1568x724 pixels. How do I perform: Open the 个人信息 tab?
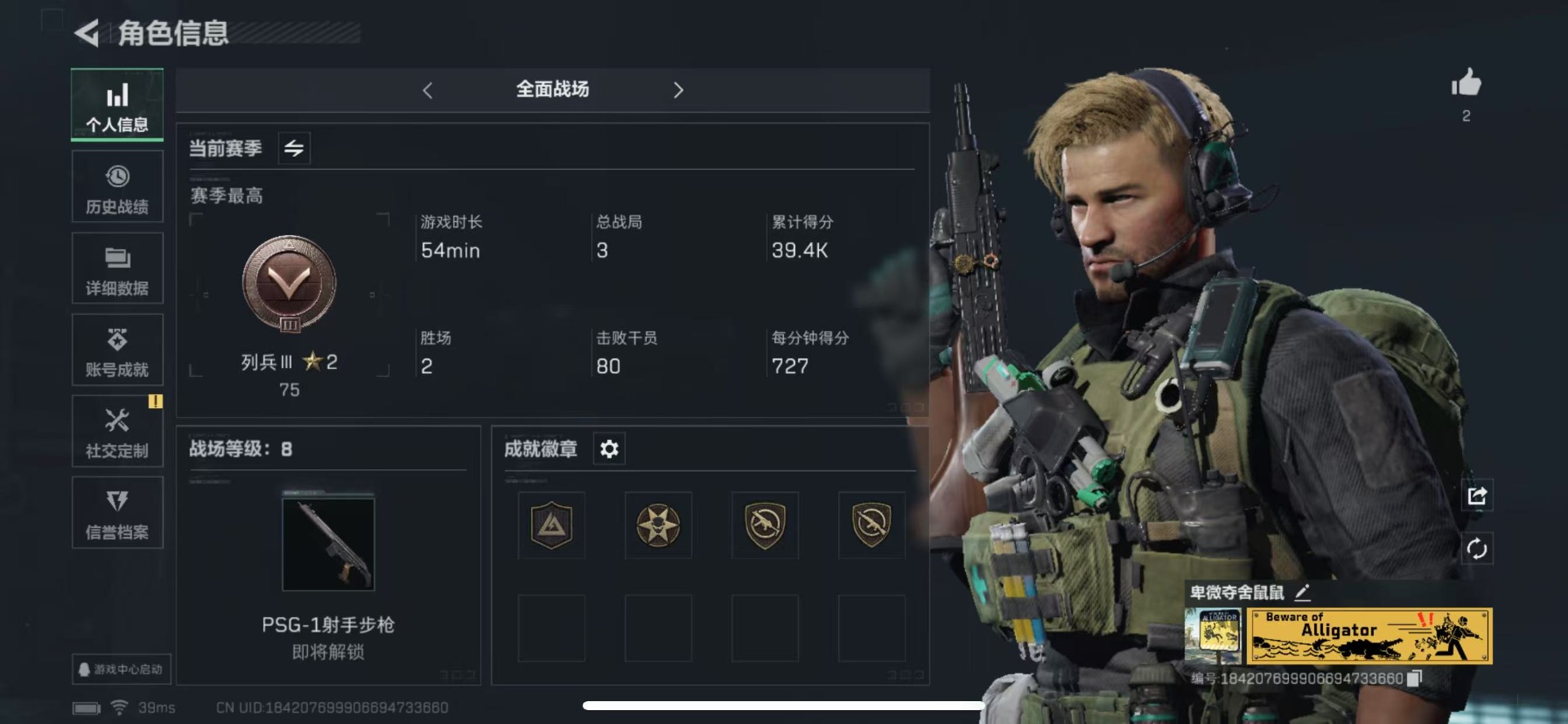[117, 105]
